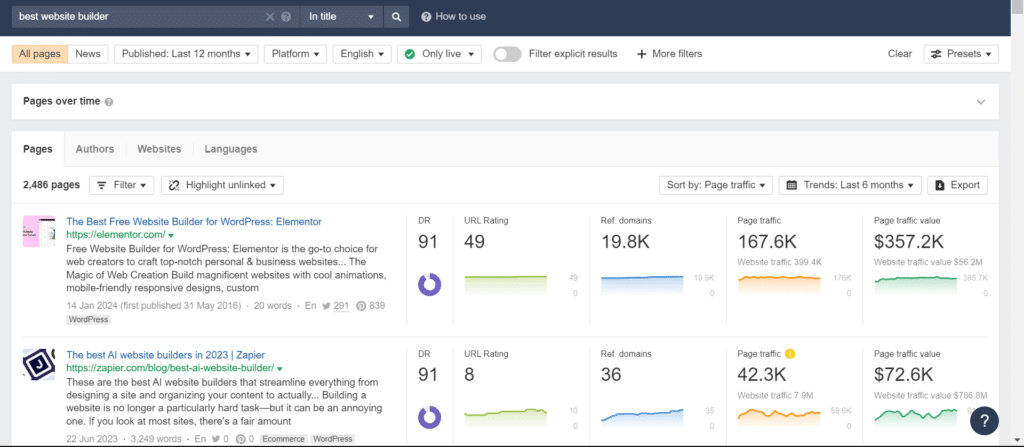The image size is (1024, 447).
Task: Open the Platform filter dropdown
Action: [295, 54]
